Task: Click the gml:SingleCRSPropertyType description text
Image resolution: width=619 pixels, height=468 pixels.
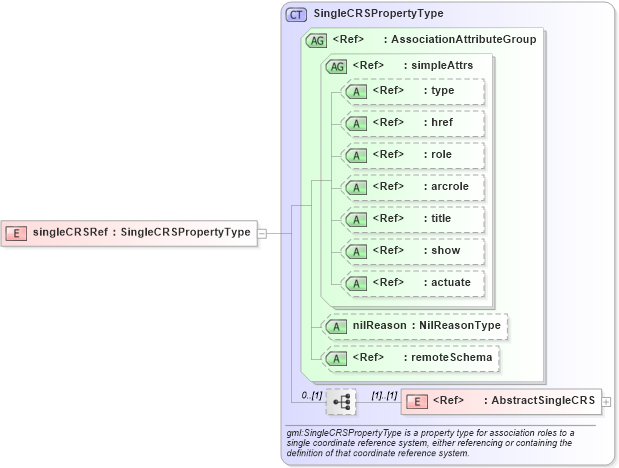Action: (430, 443)
